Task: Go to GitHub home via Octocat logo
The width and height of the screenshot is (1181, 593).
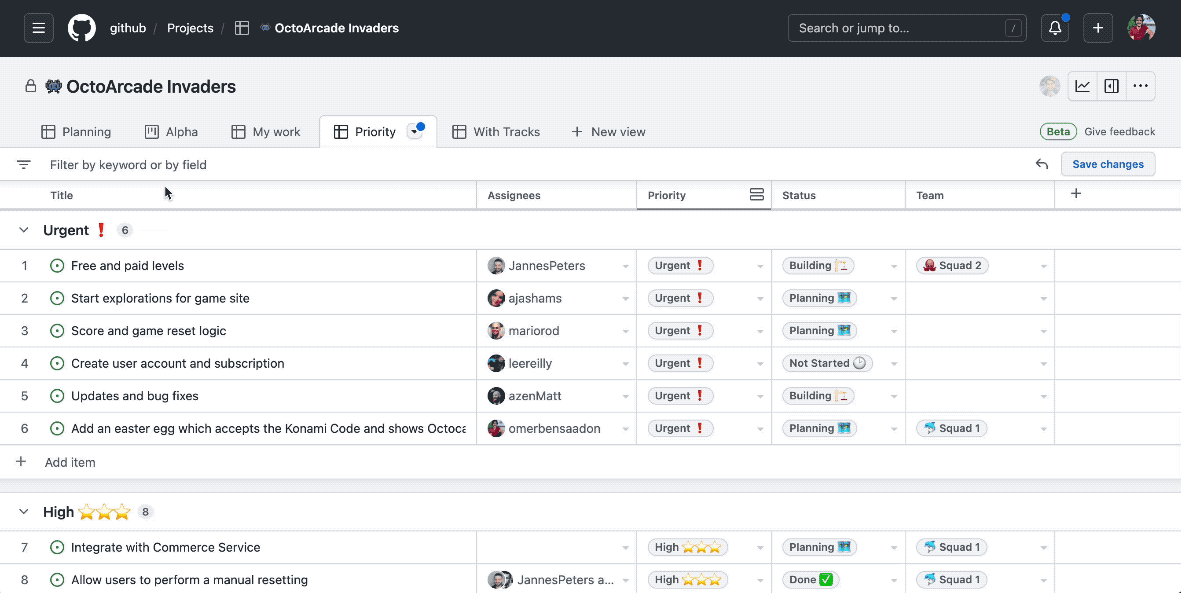Action: [81, 28]
